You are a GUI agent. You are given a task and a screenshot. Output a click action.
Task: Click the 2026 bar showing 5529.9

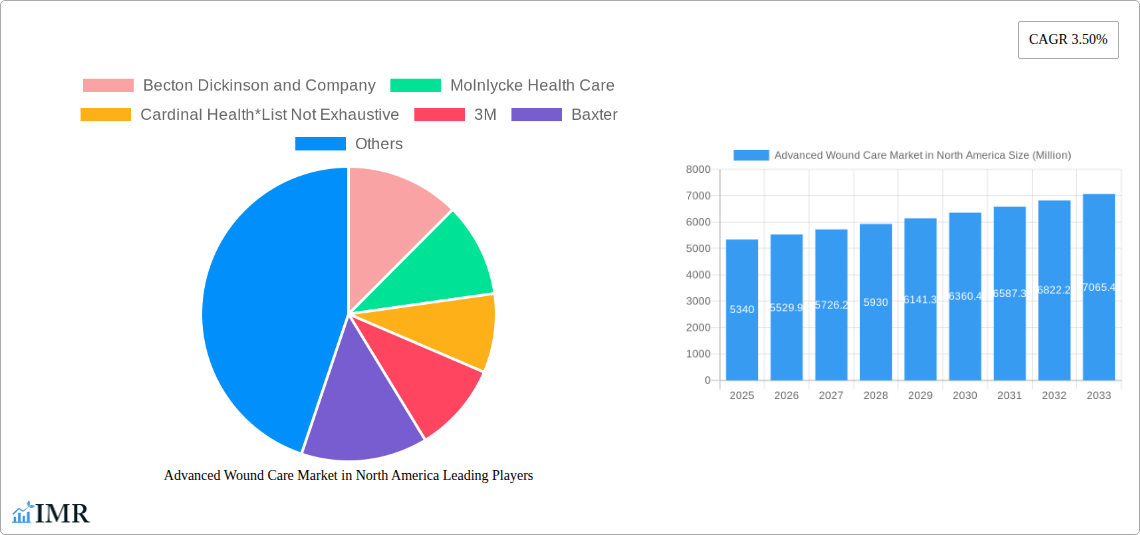[x=787, y=307]
